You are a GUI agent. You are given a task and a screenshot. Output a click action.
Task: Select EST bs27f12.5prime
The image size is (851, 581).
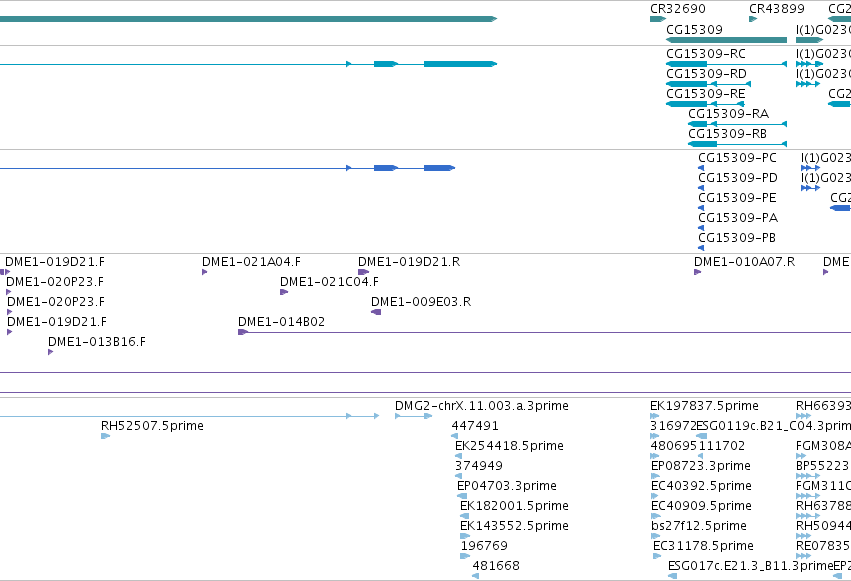coord(698,527)
